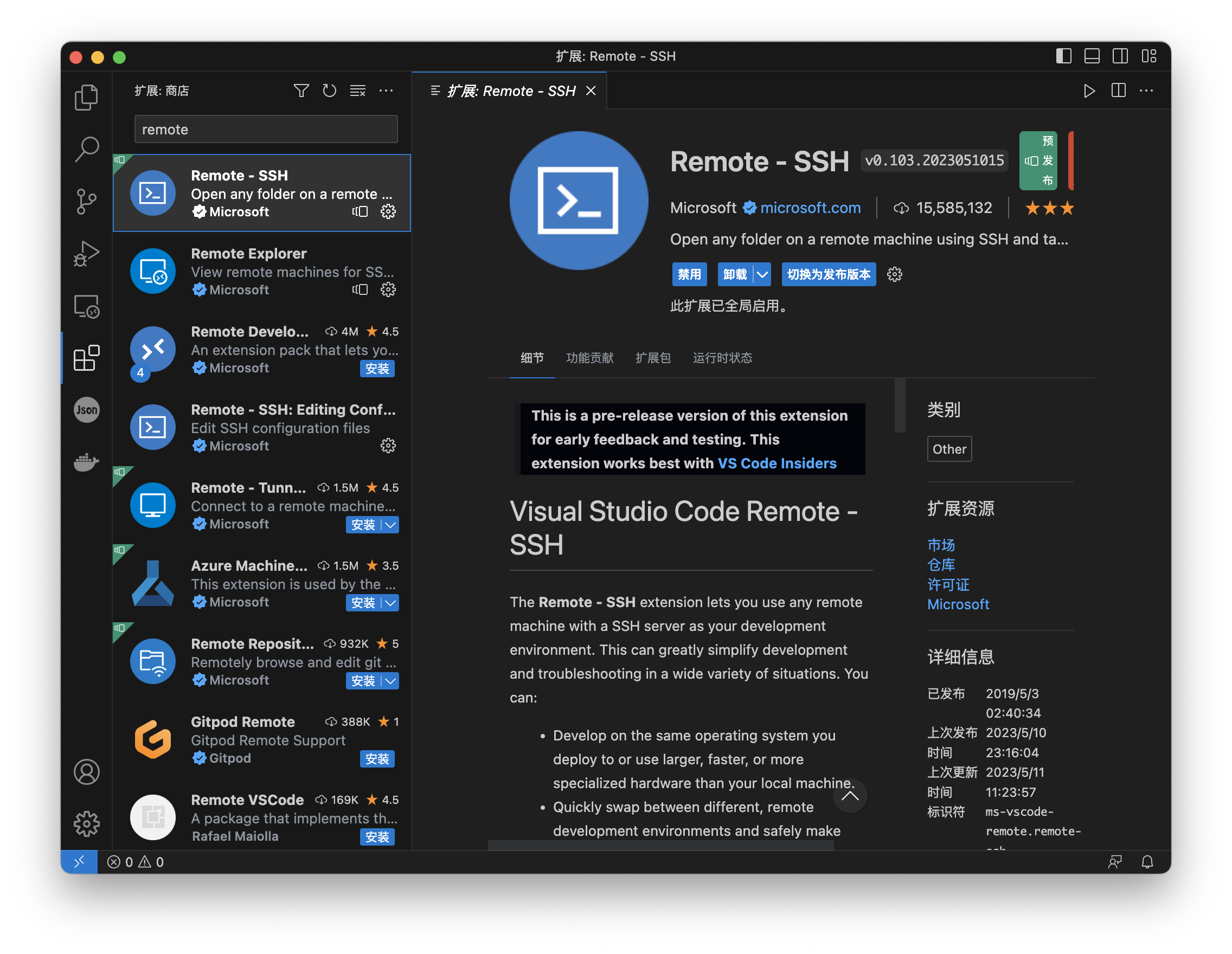1232x954 pixels.
Task: Open 仓库 repository link
Action: click(941, 565)
